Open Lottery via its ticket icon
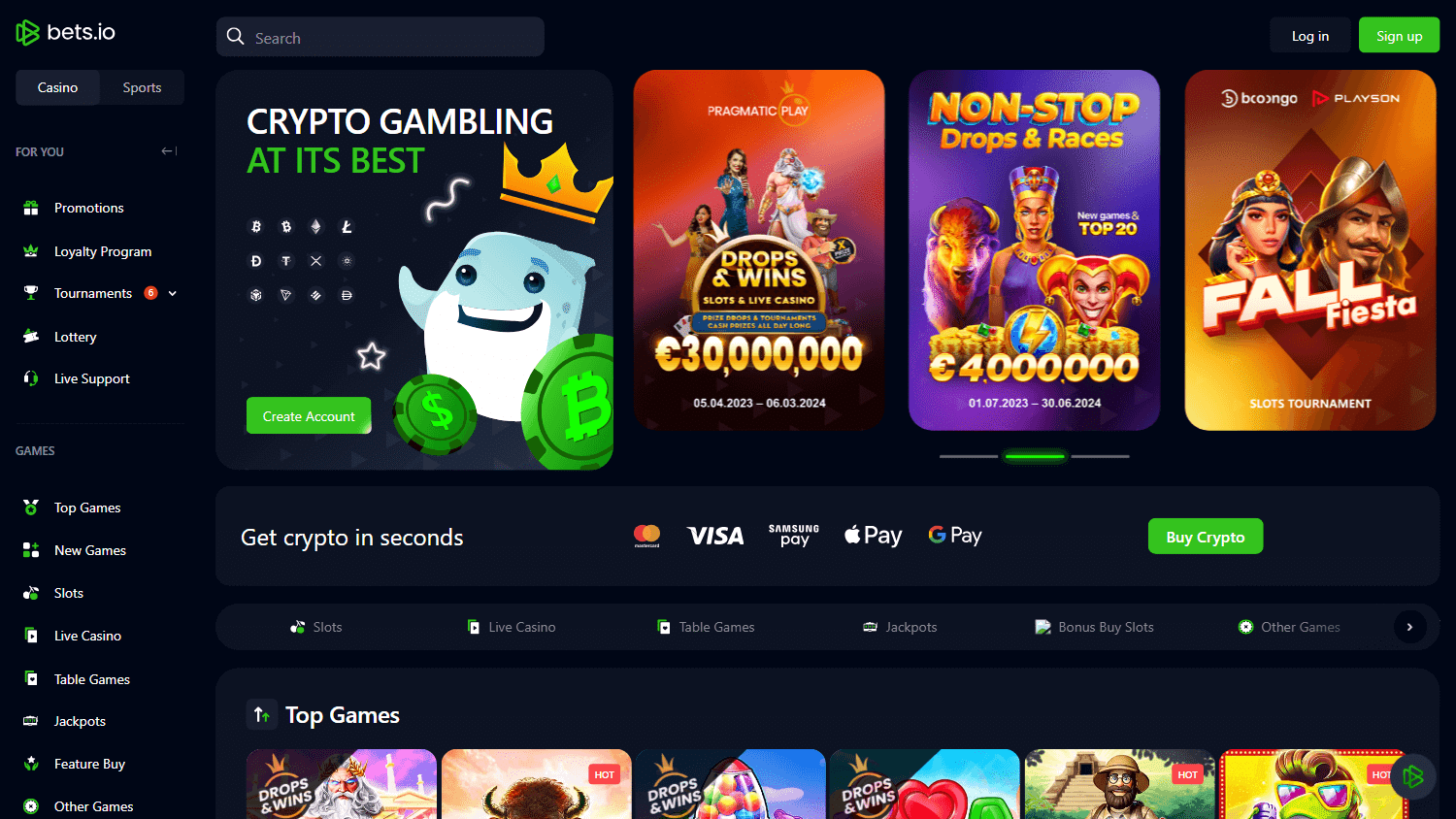This screenshot has height=819, width=1456. (31, 337)
